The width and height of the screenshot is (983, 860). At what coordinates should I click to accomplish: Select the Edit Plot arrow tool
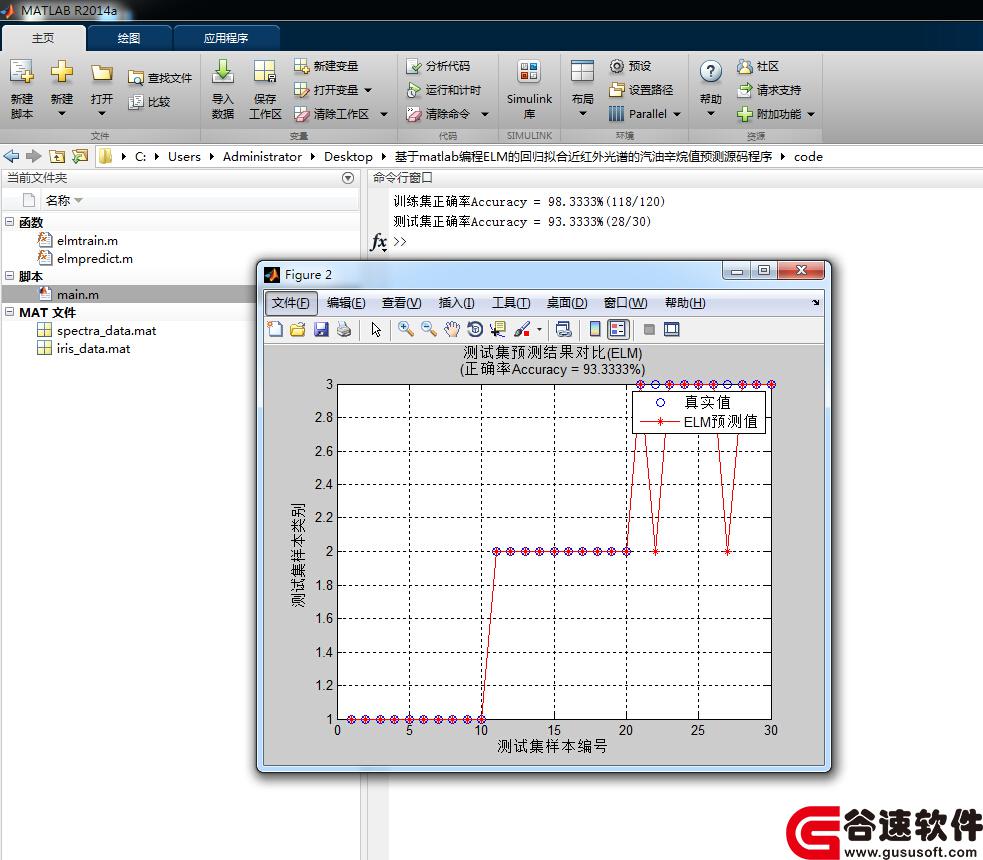(x=376, y=329)
